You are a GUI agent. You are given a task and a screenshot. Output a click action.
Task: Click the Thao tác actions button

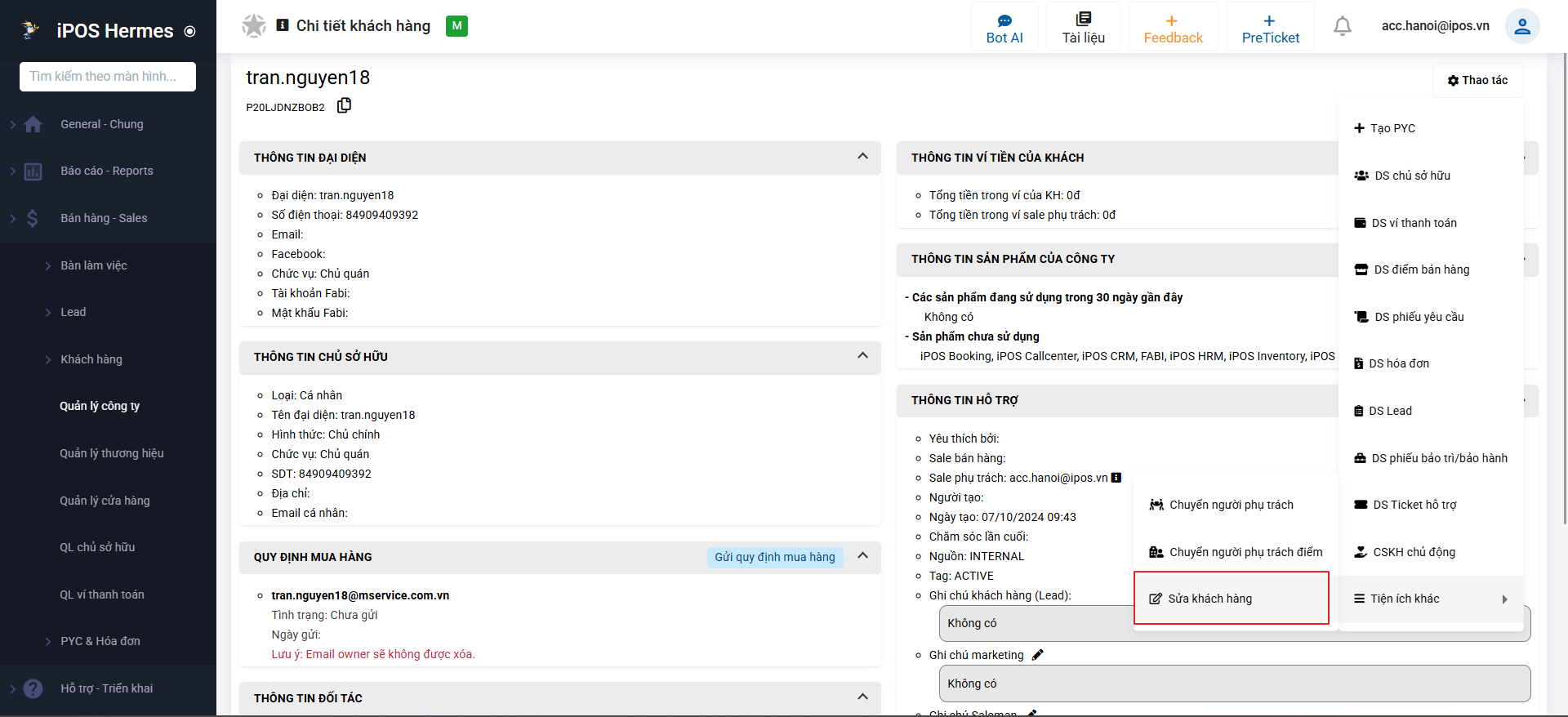coord(1477,80)
